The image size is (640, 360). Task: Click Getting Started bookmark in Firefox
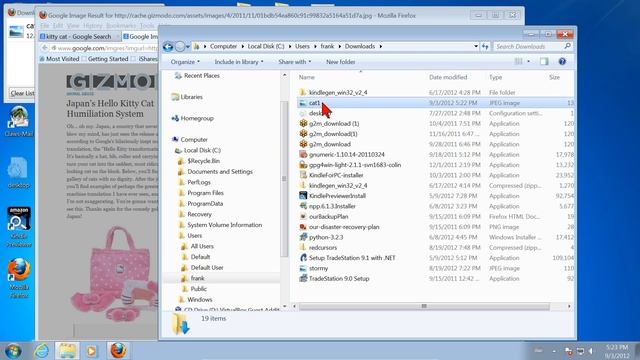point(105,59)
